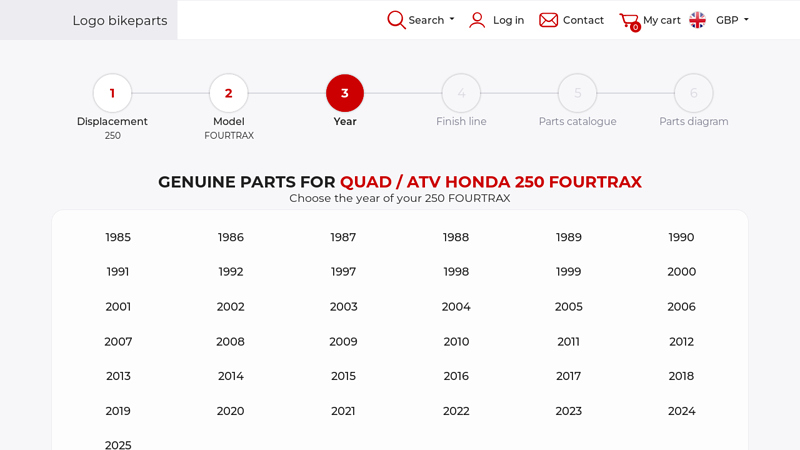Select year 2013
This screenshot has width=800, height=450.
[118, 376]
